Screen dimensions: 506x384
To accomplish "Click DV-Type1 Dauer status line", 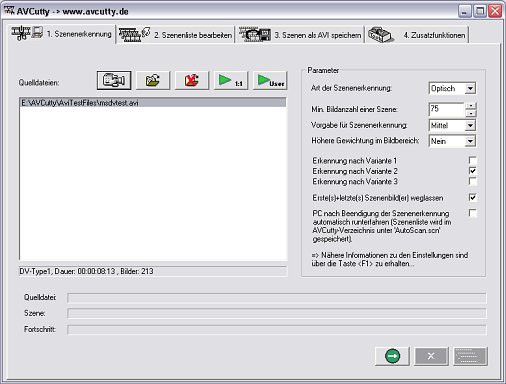I will 153,271.
